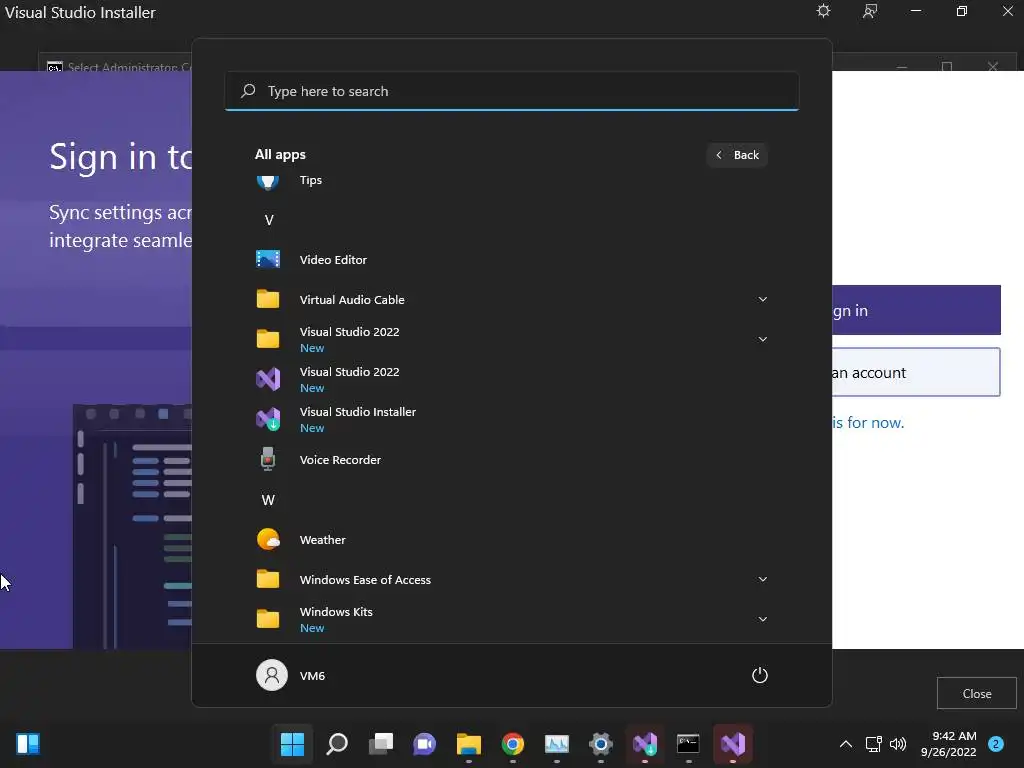Select the 'Tips' app label

coord(310,180)
